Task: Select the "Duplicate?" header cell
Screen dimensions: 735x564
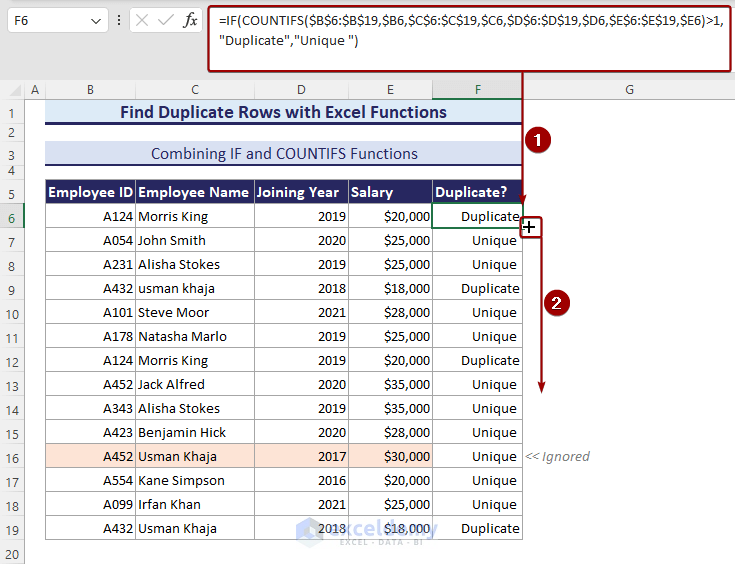Action: click(477, 192)
